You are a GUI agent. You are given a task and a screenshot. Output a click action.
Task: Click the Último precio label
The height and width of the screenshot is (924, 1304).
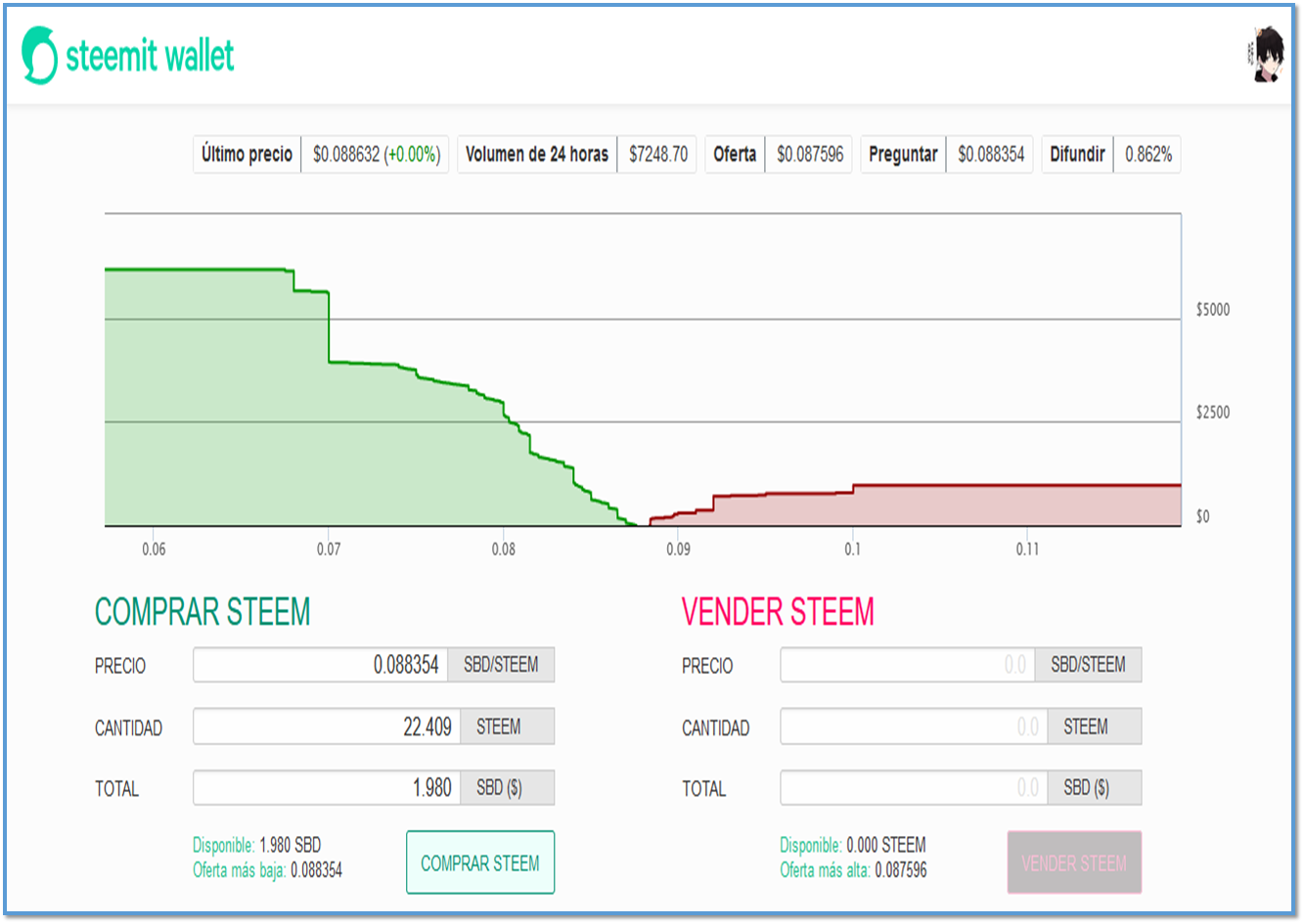(247, 154)
